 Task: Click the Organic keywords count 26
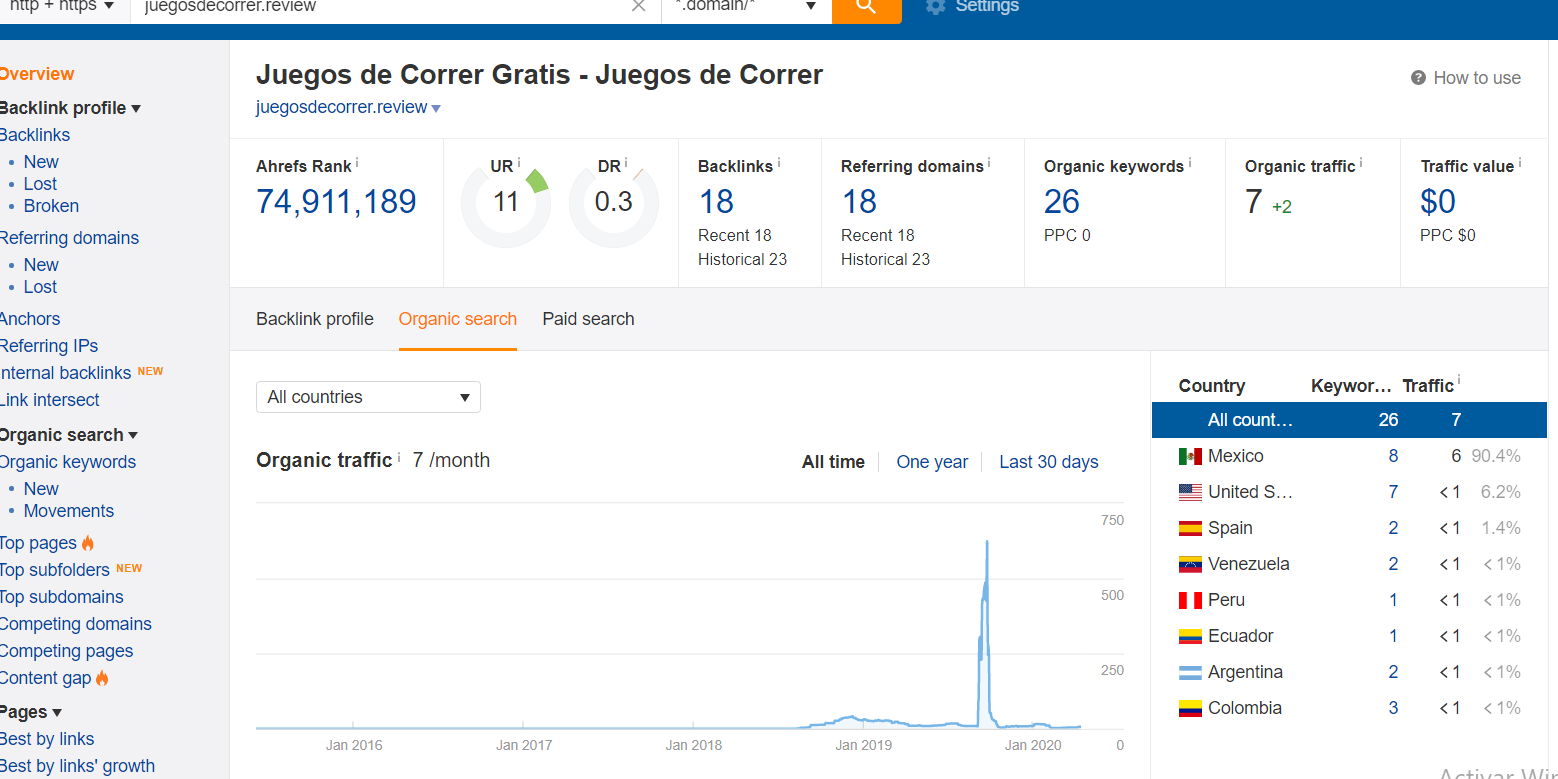[x=1062, y=202]
